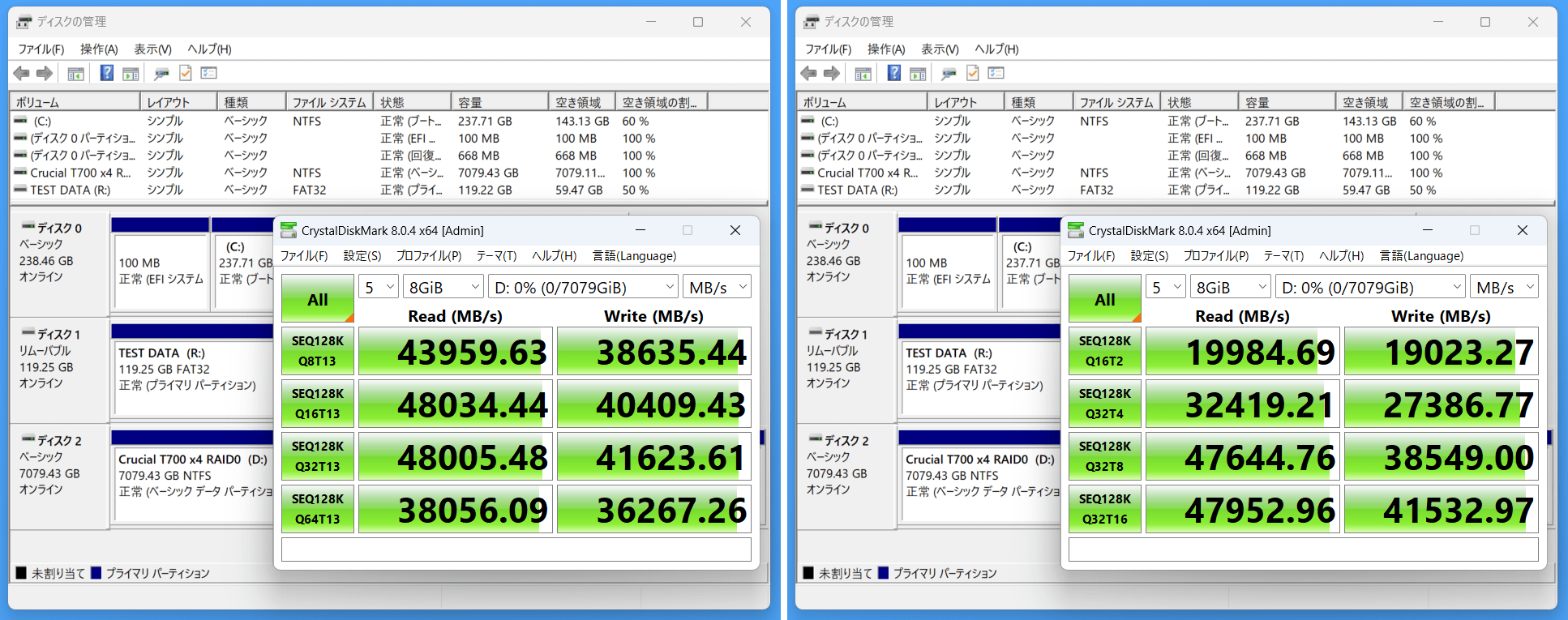Blue help question-mark icon, left Disk Management toolbar

(x=106, y=73)
